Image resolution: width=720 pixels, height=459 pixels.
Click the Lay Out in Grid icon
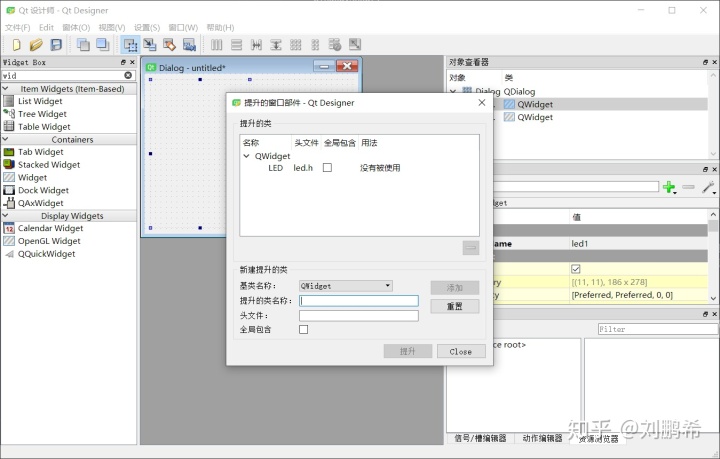(x=296, y=45)
